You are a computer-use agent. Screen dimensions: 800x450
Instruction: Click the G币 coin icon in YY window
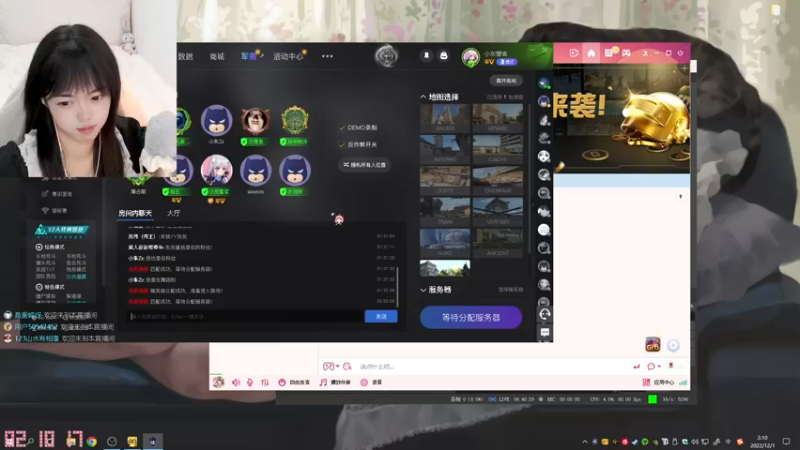click(653, 345)
